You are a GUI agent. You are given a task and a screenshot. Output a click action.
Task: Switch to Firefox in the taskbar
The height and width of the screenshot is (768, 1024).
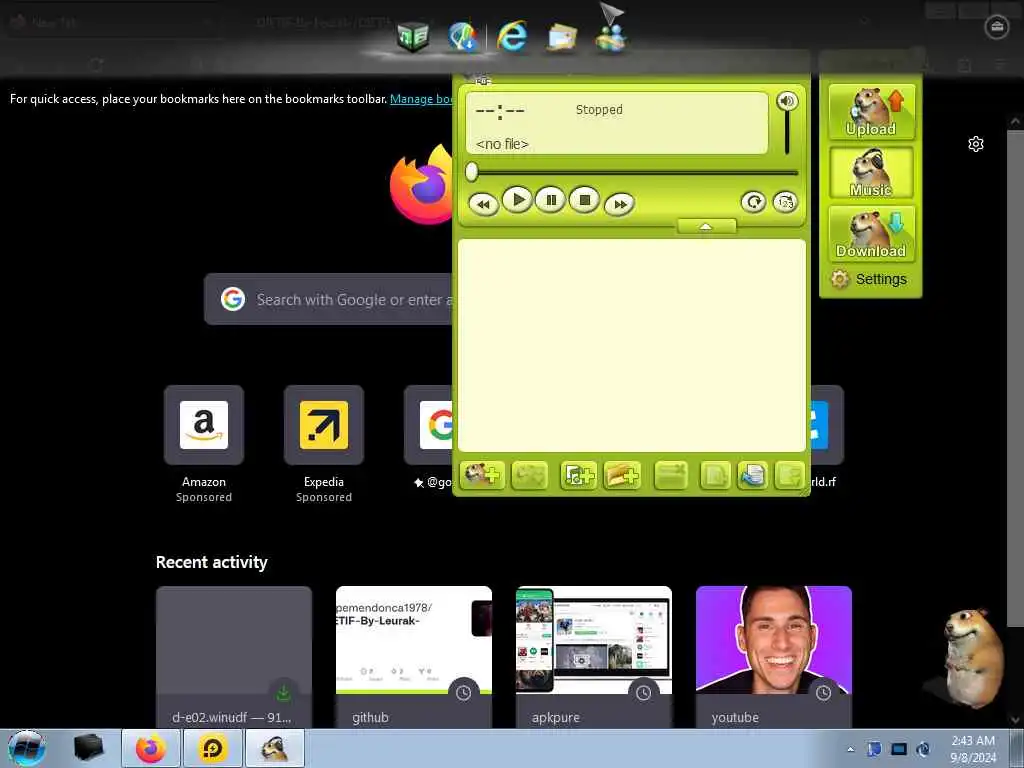151,748
